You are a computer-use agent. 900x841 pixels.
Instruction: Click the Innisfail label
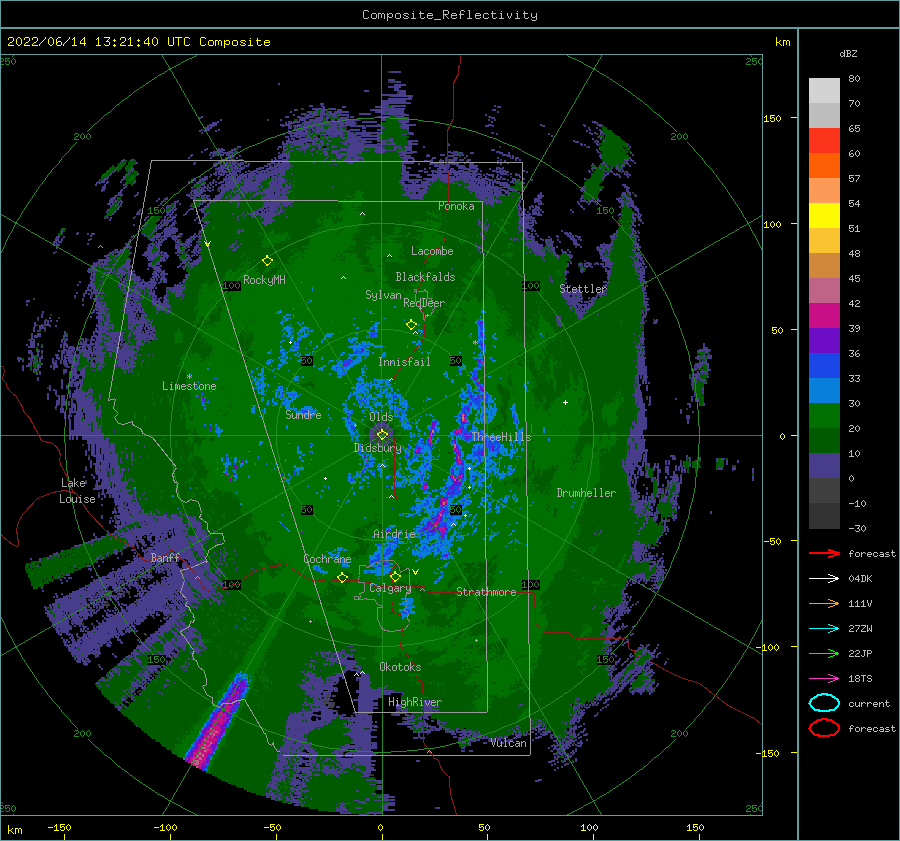[x=404, y=362]
